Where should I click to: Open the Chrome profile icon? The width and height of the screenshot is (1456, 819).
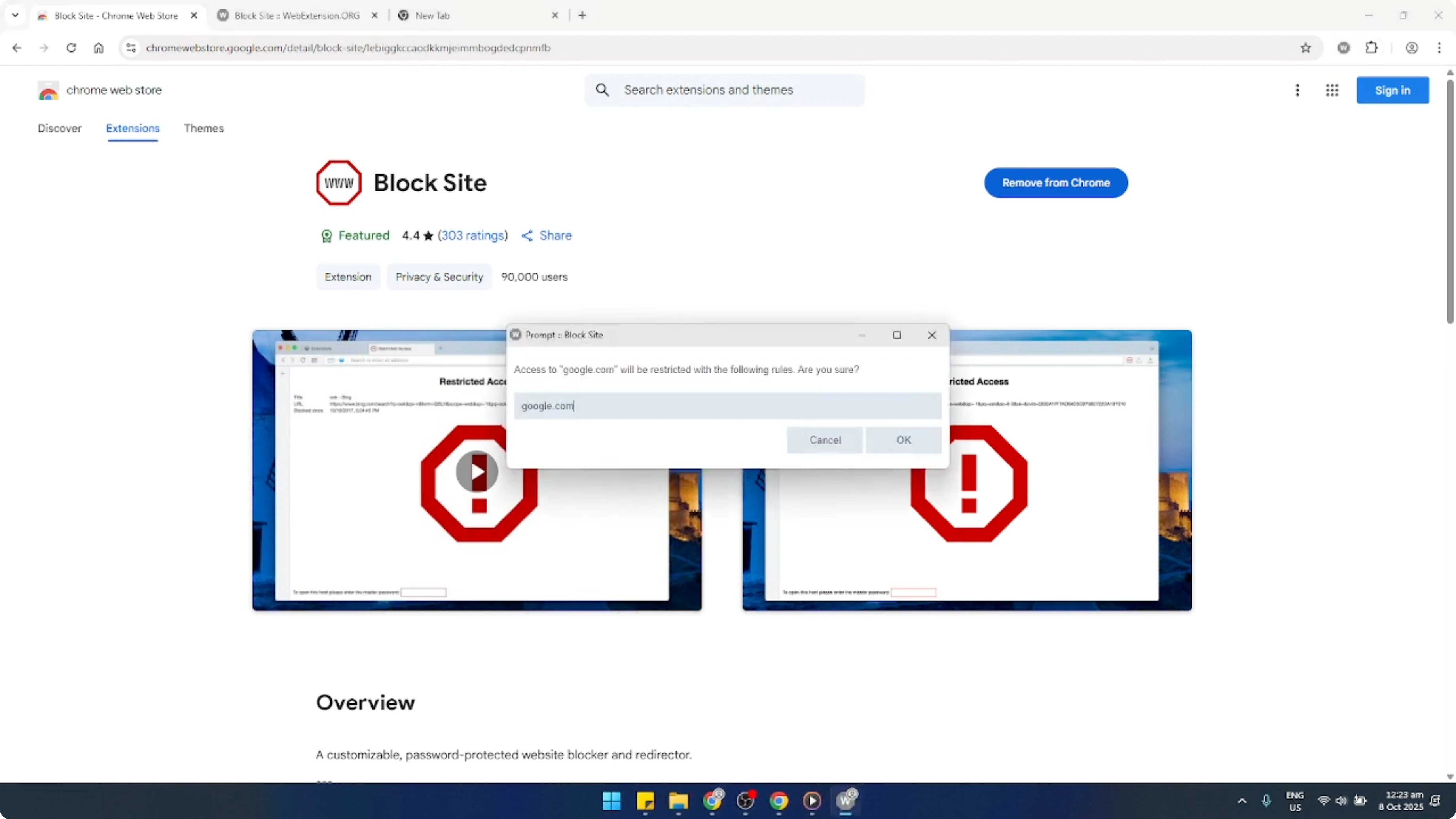point(1411,48)
